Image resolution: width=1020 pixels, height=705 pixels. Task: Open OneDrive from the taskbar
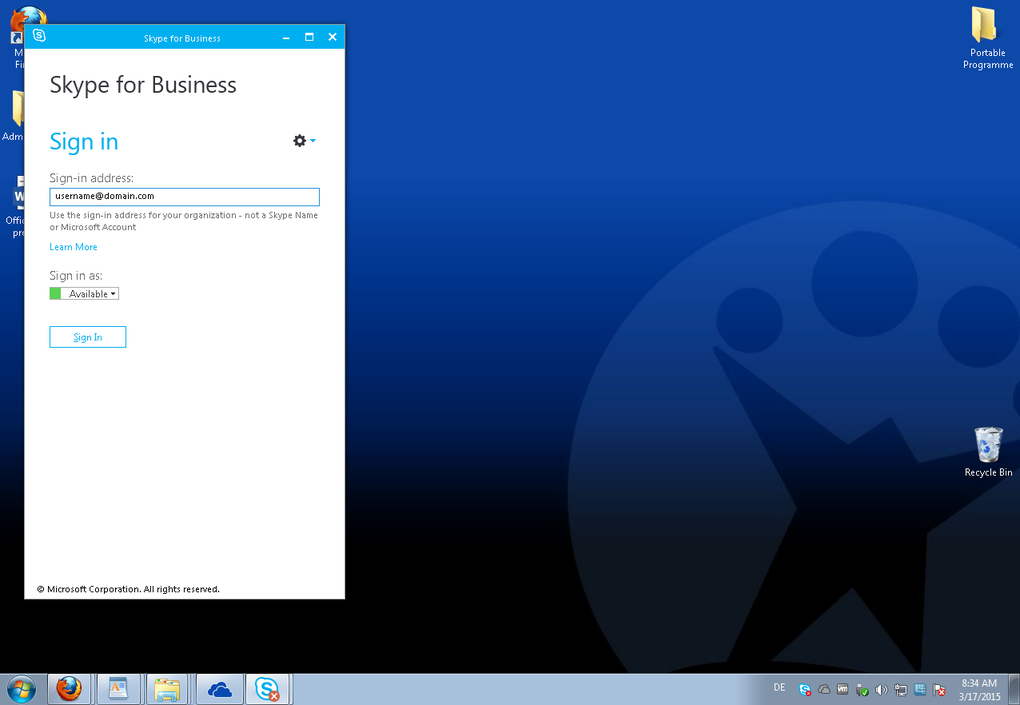(219, 689)
